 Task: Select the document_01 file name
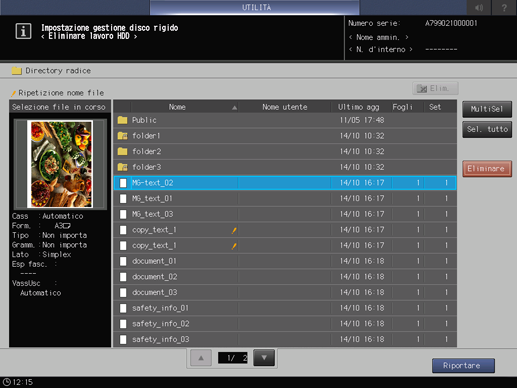click(154, 261)
